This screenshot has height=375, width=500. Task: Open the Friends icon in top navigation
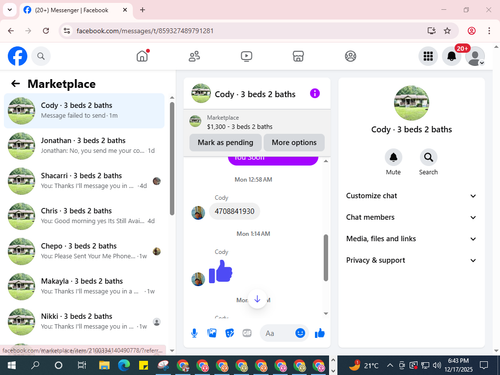coord(194,56)
